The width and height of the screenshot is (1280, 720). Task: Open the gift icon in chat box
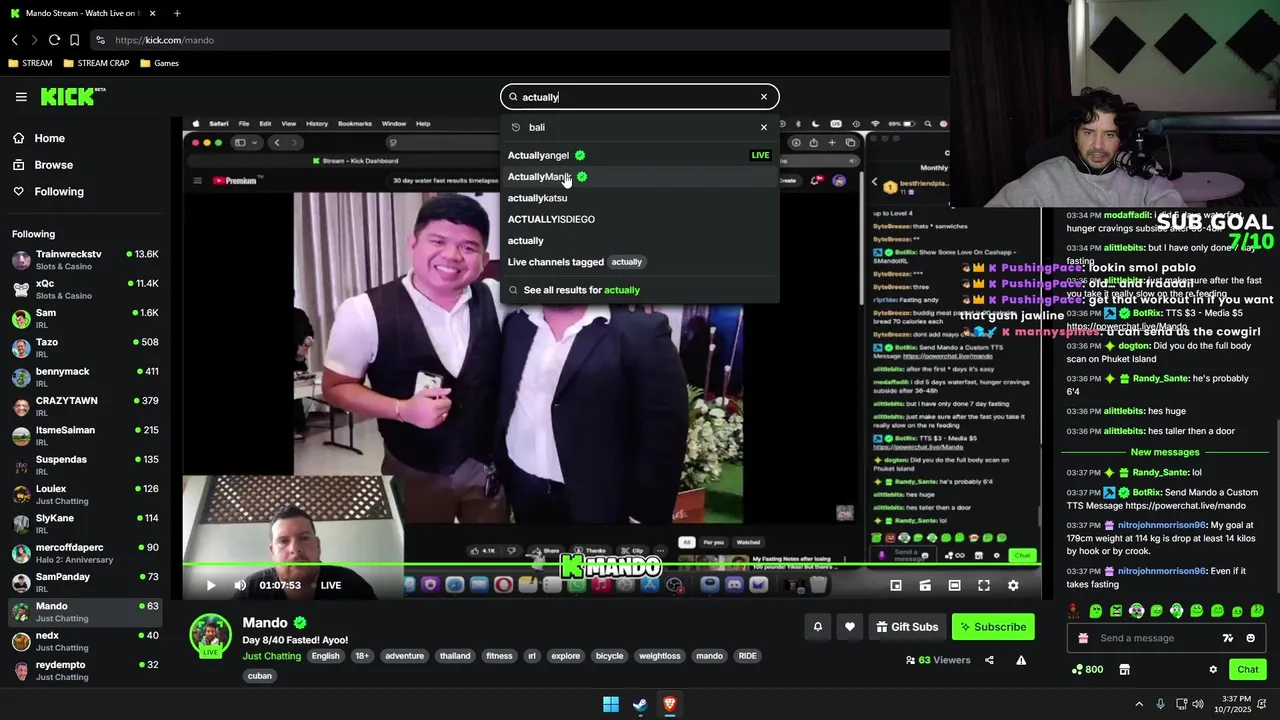1083,638
